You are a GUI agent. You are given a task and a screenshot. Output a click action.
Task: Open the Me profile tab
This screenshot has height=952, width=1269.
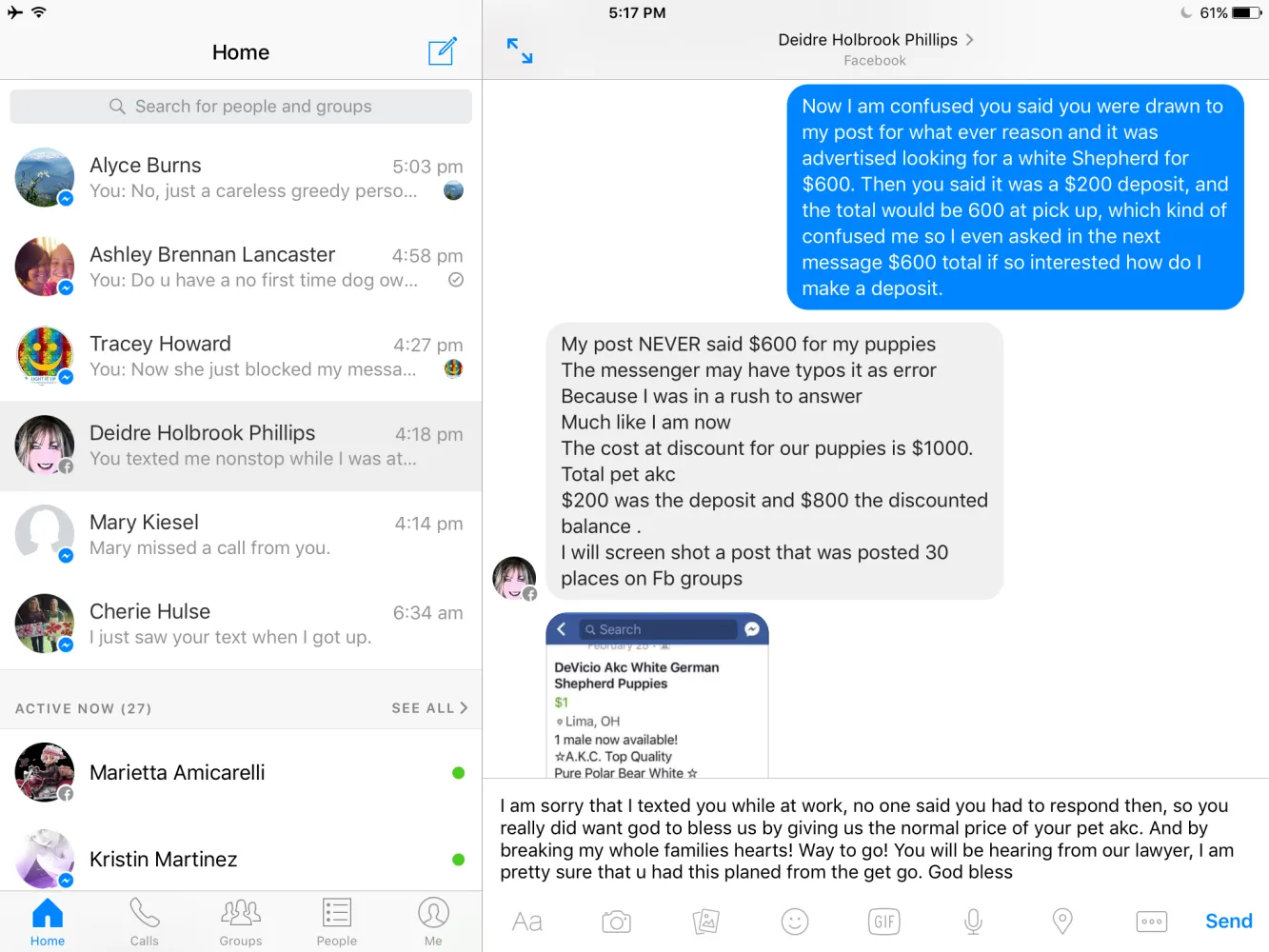[433, 922]
